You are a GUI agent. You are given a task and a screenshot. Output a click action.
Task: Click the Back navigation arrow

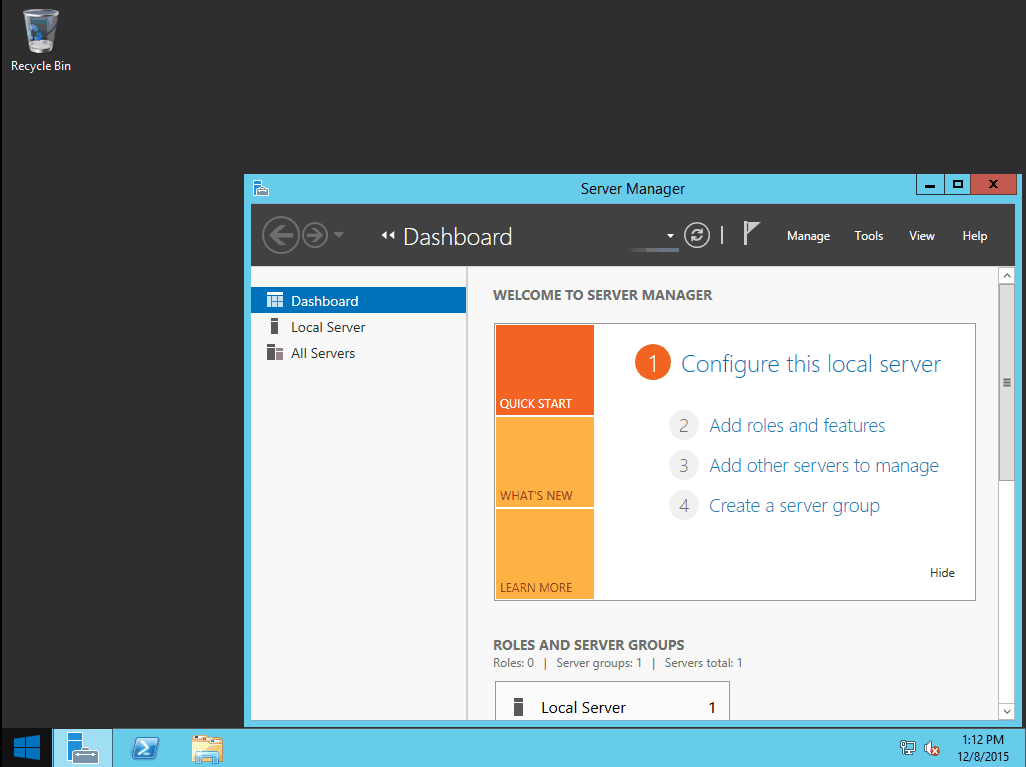[x=281, y=234]
